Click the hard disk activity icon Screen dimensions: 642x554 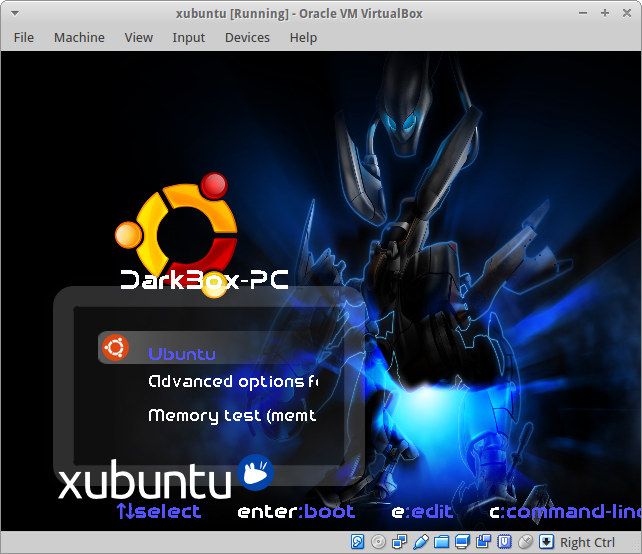(357, 542)
